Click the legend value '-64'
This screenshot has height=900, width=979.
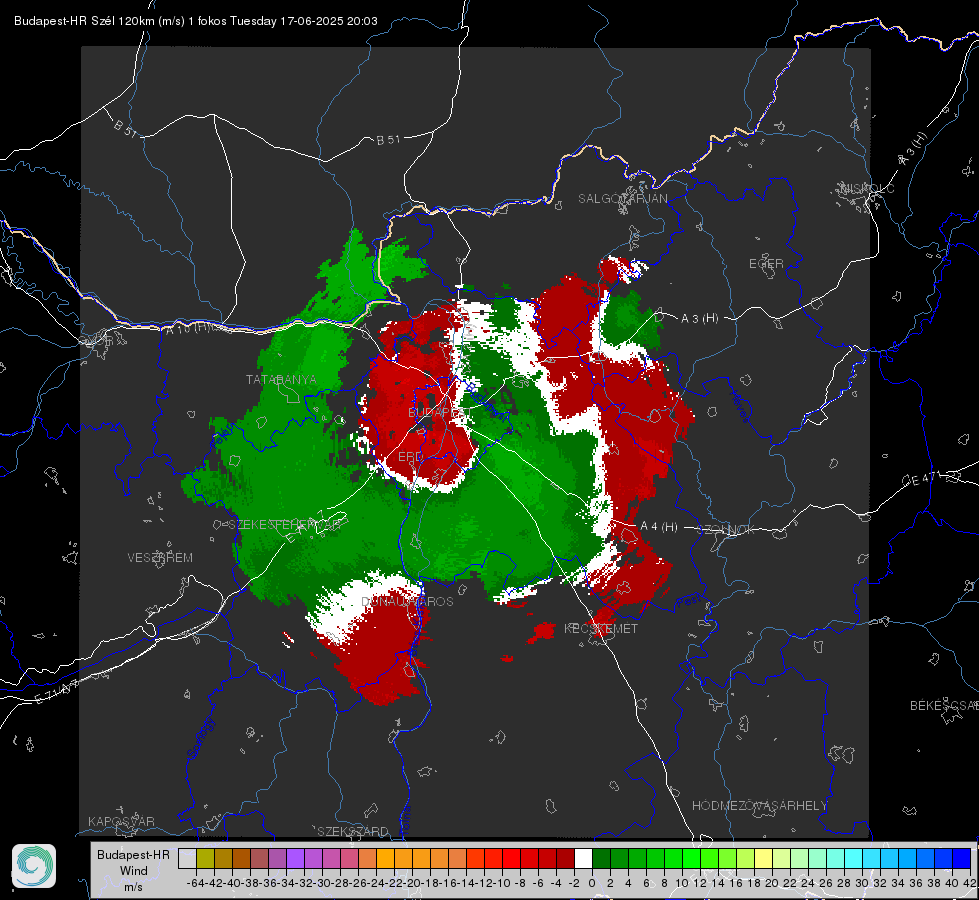click(196, 883)
